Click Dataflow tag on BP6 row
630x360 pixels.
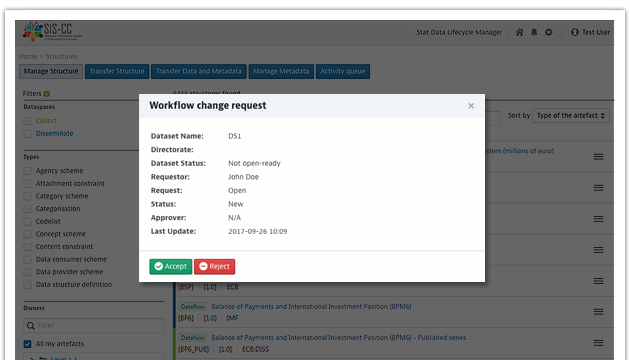click(x=192, y=307)
